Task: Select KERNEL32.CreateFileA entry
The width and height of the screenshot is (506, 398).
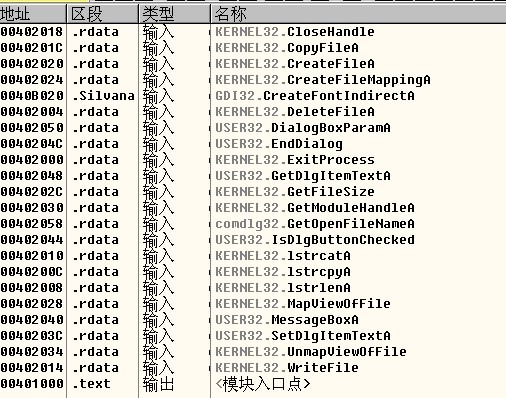Action: click(x=295, y=64)
